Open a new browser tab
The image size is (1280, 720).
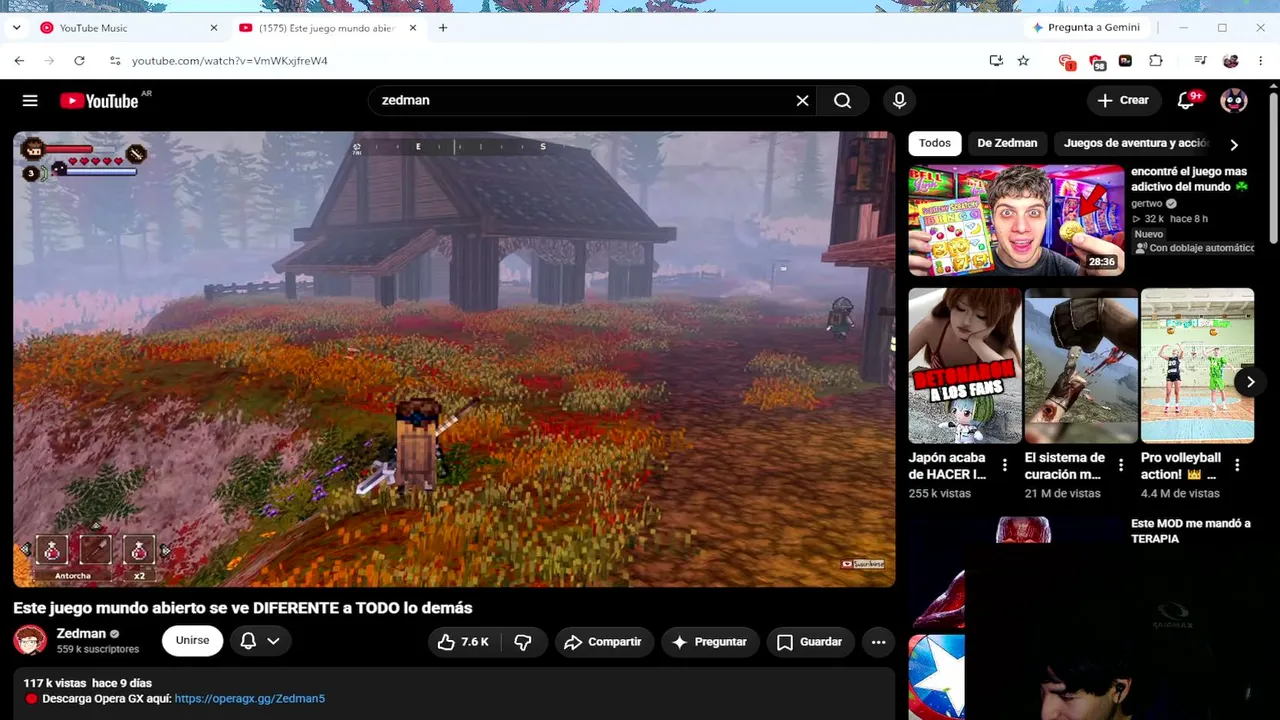443,28
